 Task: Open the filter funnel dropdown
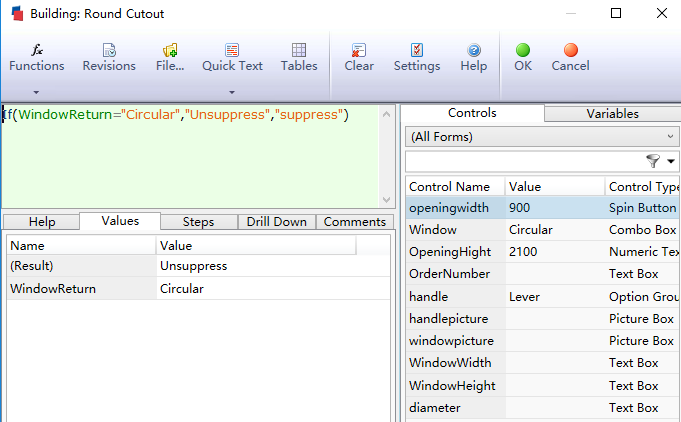(x=661, y=161)
